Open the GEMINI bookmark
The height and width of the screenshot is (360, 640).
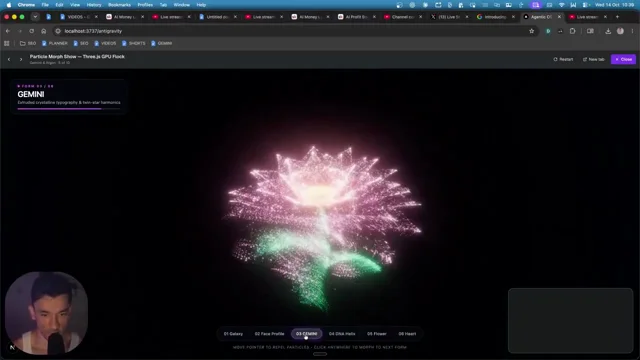click(162, 43)
